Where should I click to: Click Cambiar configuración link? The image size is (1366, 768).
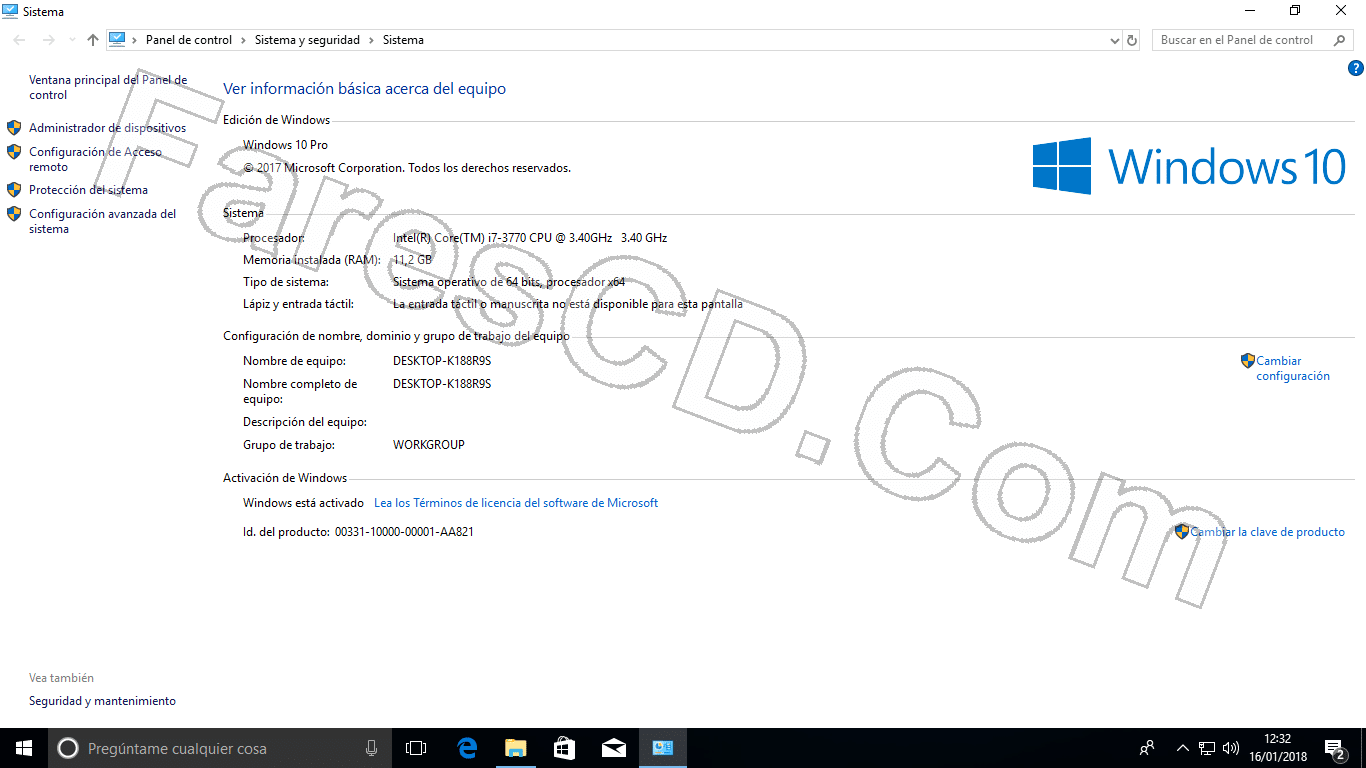click(1293, 368)
